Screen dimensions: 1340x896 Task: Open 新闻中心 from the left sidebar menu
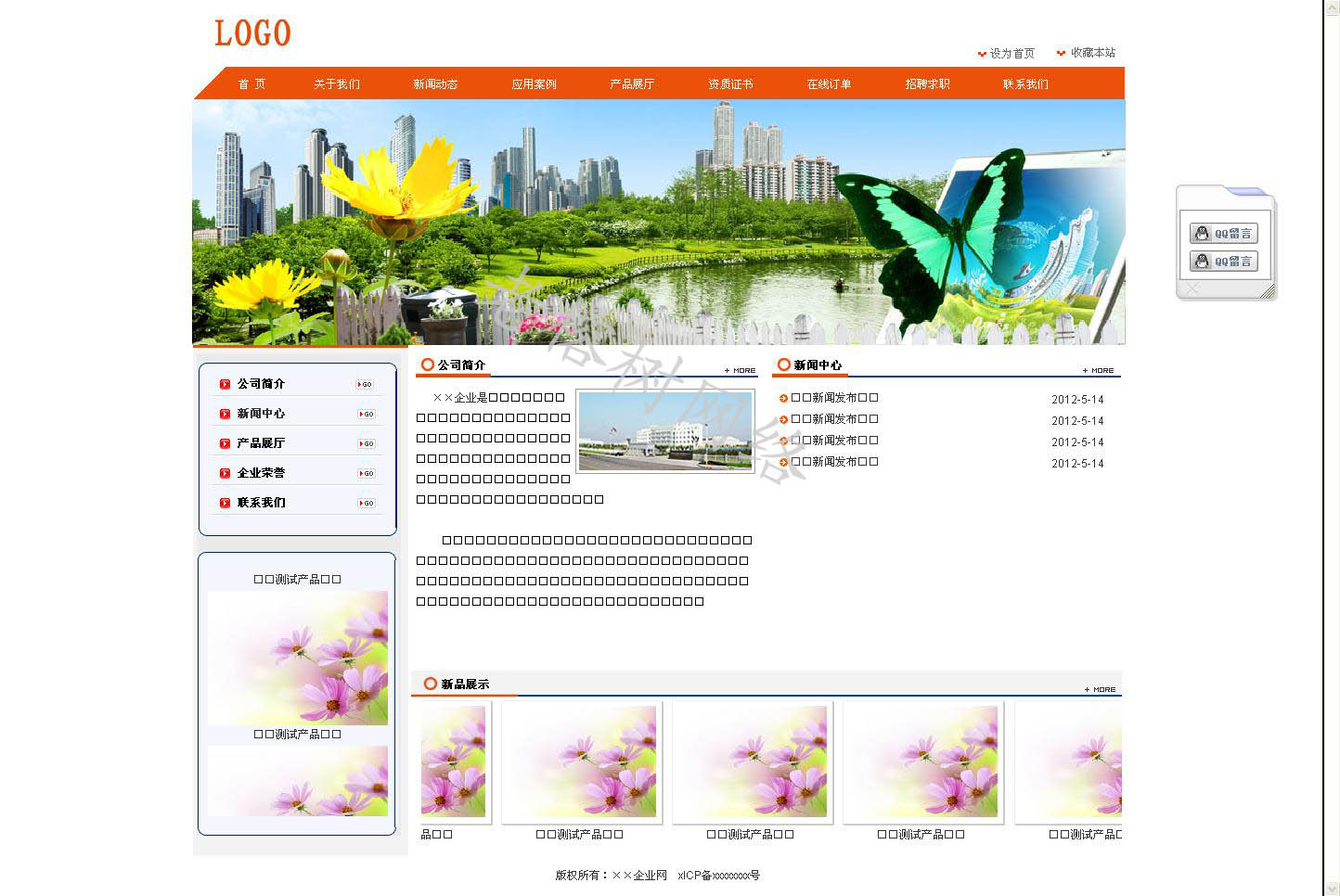[261, 414]
